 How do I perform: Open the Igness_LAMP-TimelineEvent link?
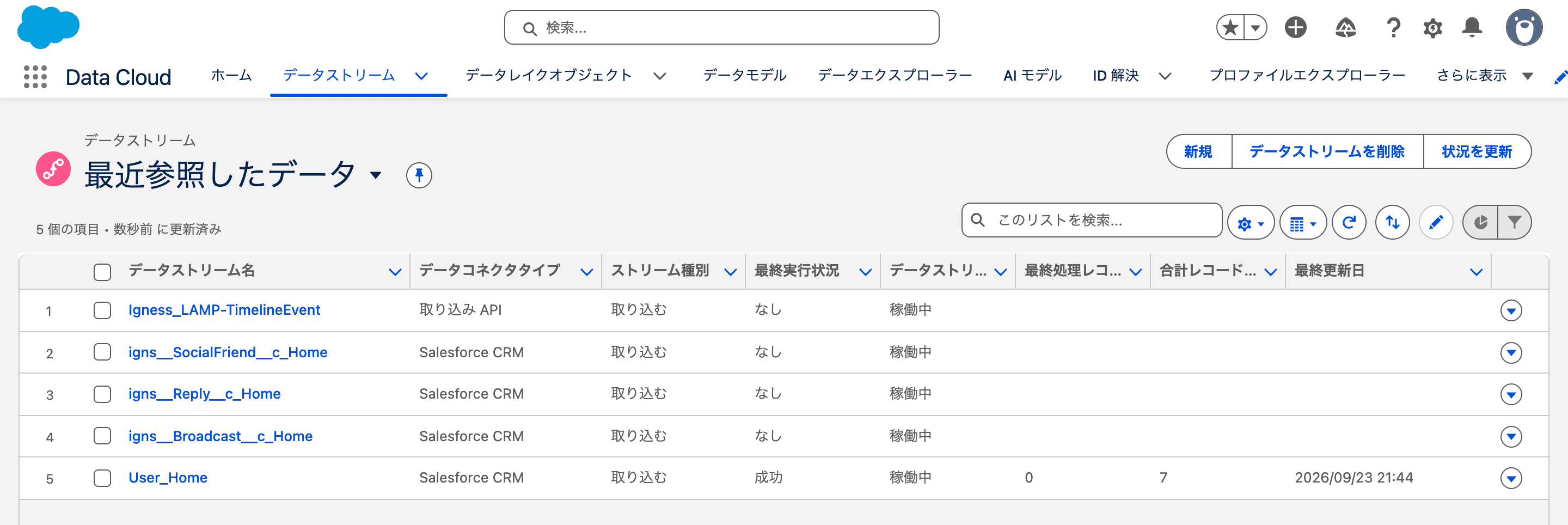click(224, 310)
